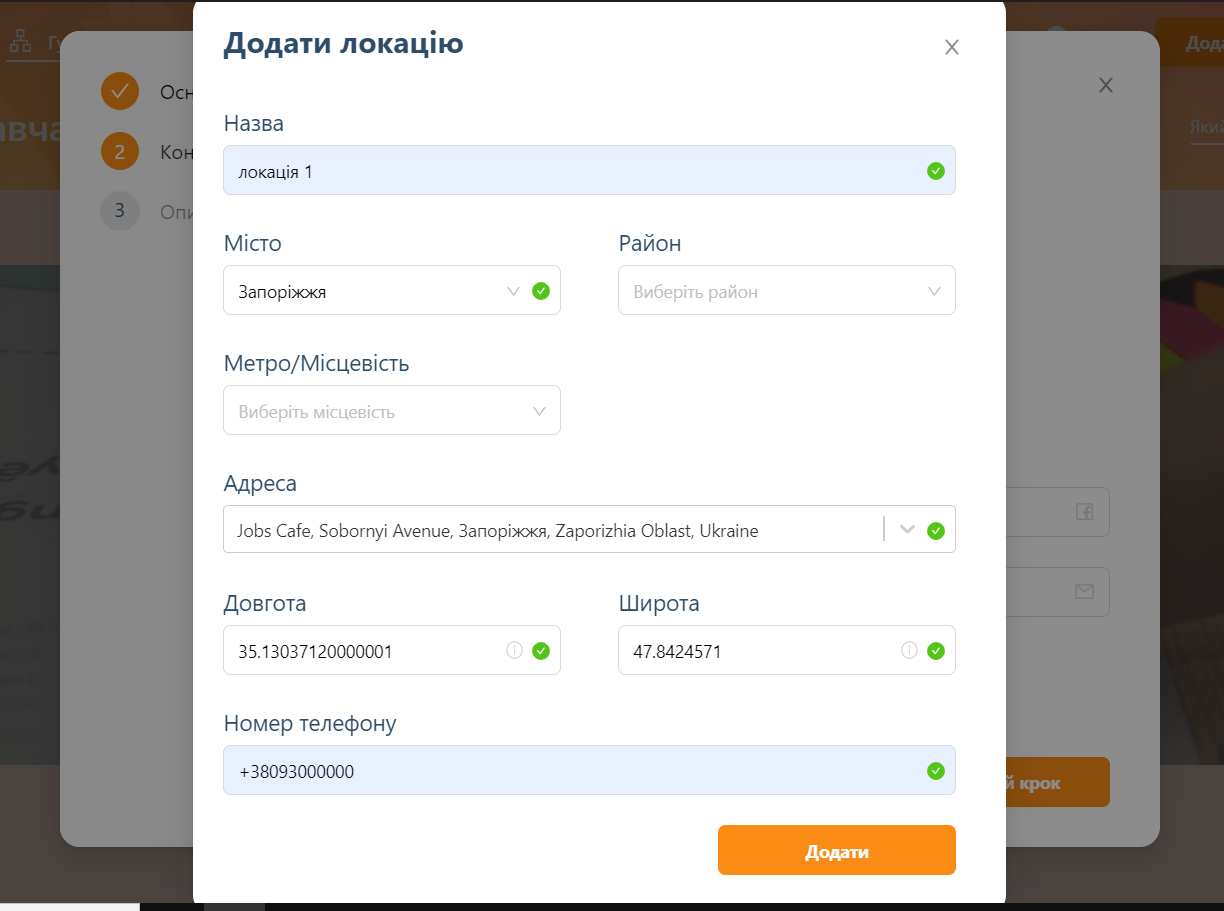Click the green check icon in Місто field
This screenshot has width=1224, height=911.
tap(541, 291)
